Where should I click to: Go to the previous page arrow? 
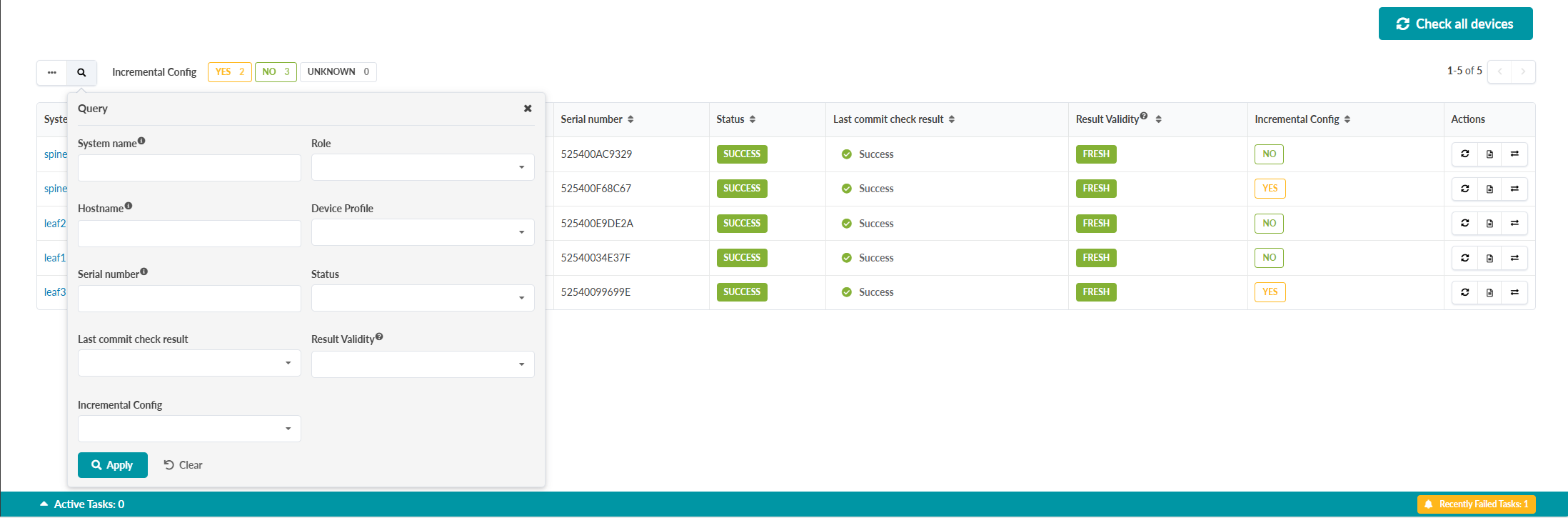click(1499, 71)
